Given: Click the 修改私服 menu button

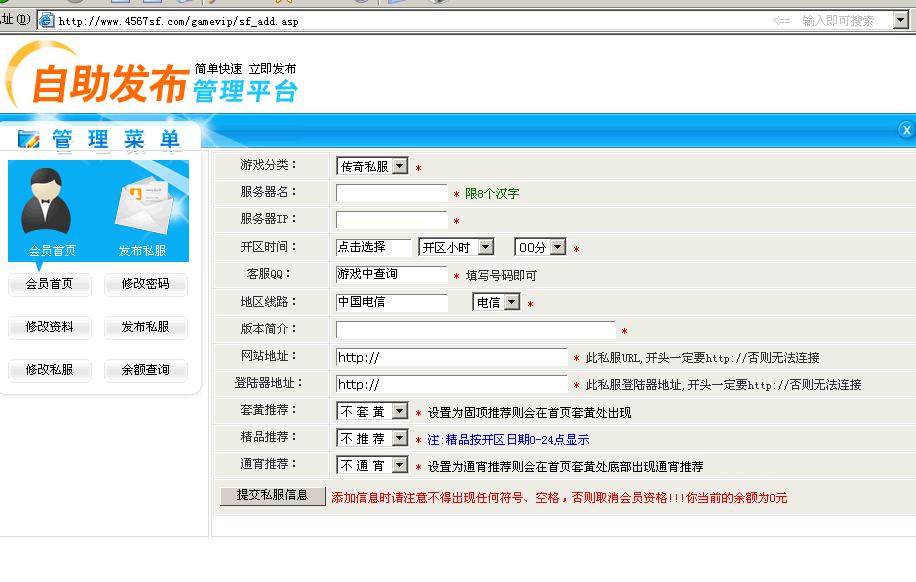Looking at the screenshot, I should tap(50, 370).
